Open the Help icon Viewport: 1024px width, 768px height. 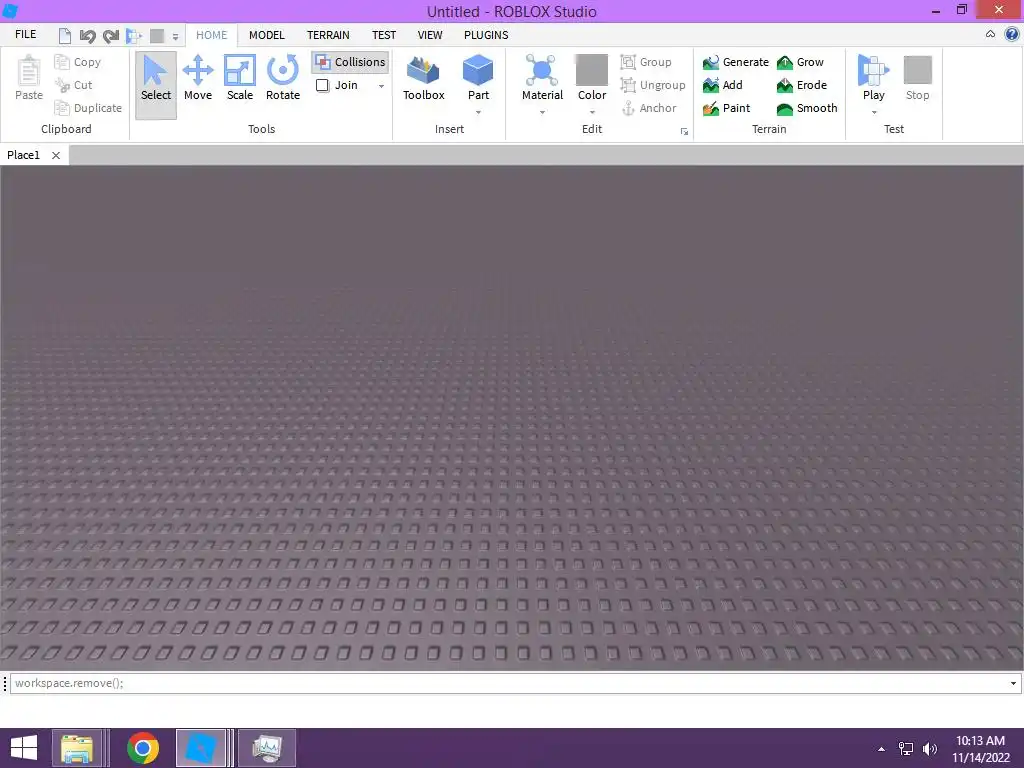pyautogui.click(x=1012, y=34)
